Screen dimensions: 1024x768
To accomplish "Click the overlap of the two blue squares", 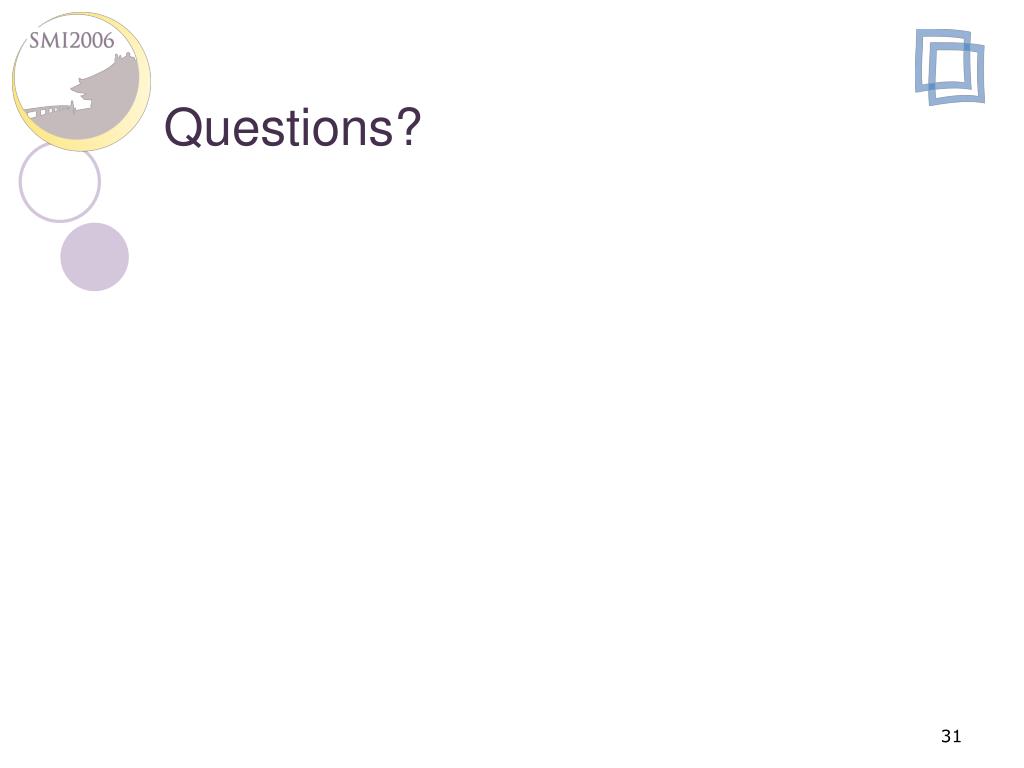I will [950, 67].
